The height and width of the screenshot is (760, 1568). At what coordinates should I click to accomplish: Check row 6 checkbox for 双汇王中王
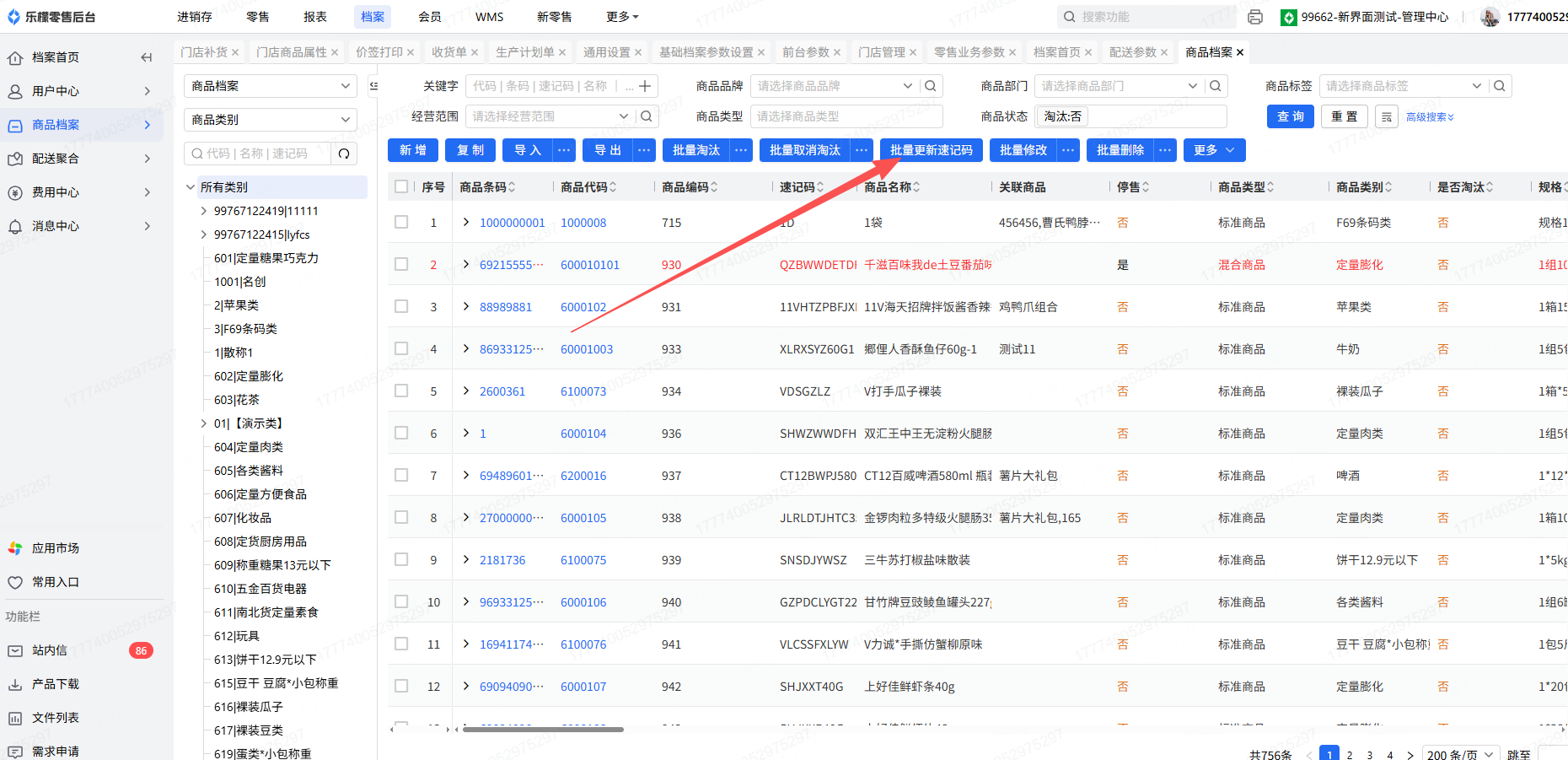pos(401,433)
